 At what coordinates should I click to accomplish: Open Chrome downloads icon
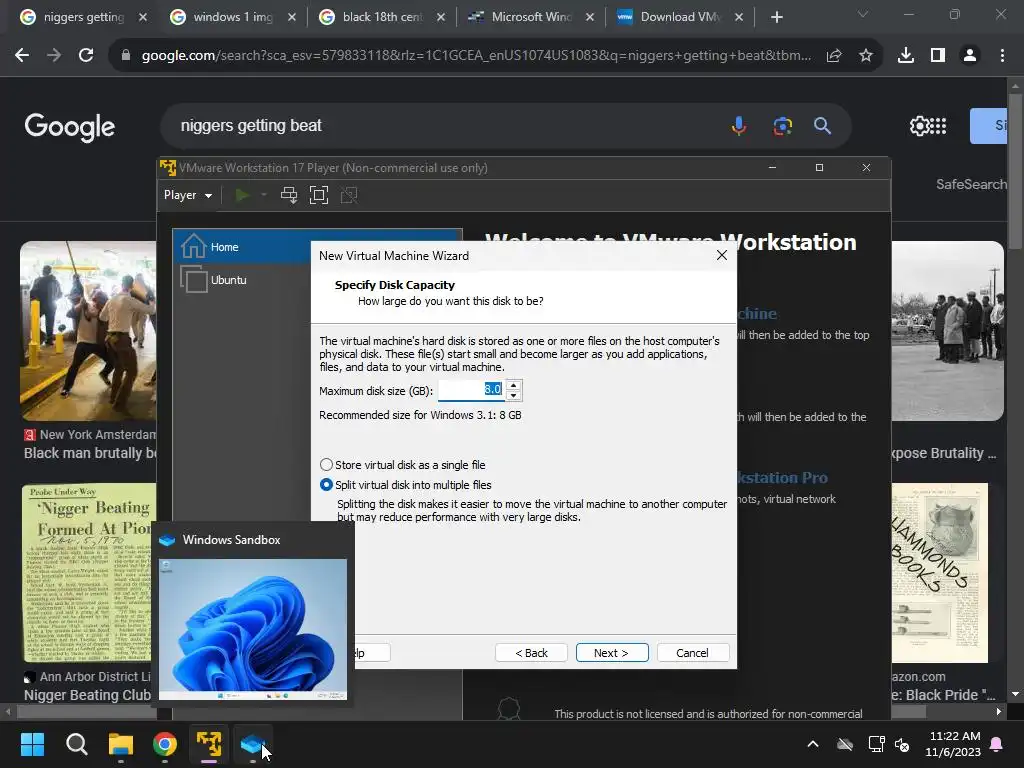pos(906,56)
